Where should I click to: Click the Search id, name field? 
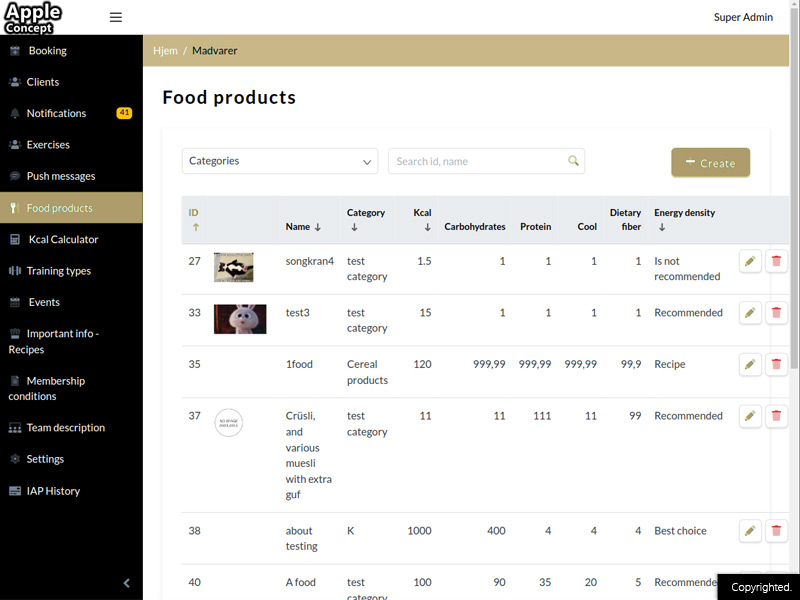(x=478, y=161)
